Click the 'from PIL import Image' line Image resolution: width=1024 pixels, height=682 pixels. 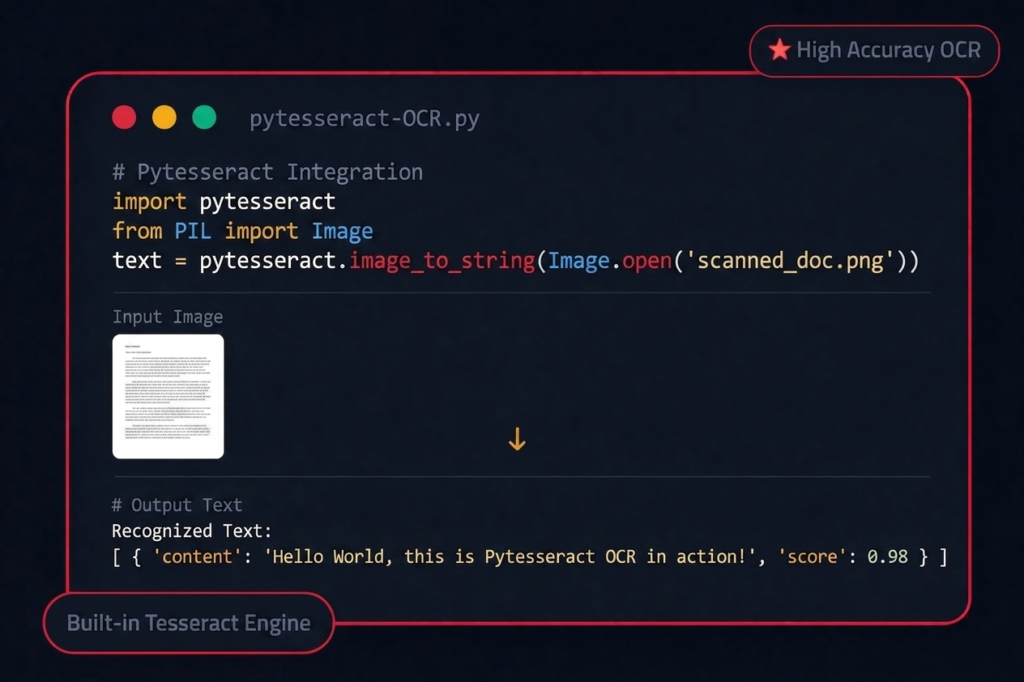(x=242, y=231)
